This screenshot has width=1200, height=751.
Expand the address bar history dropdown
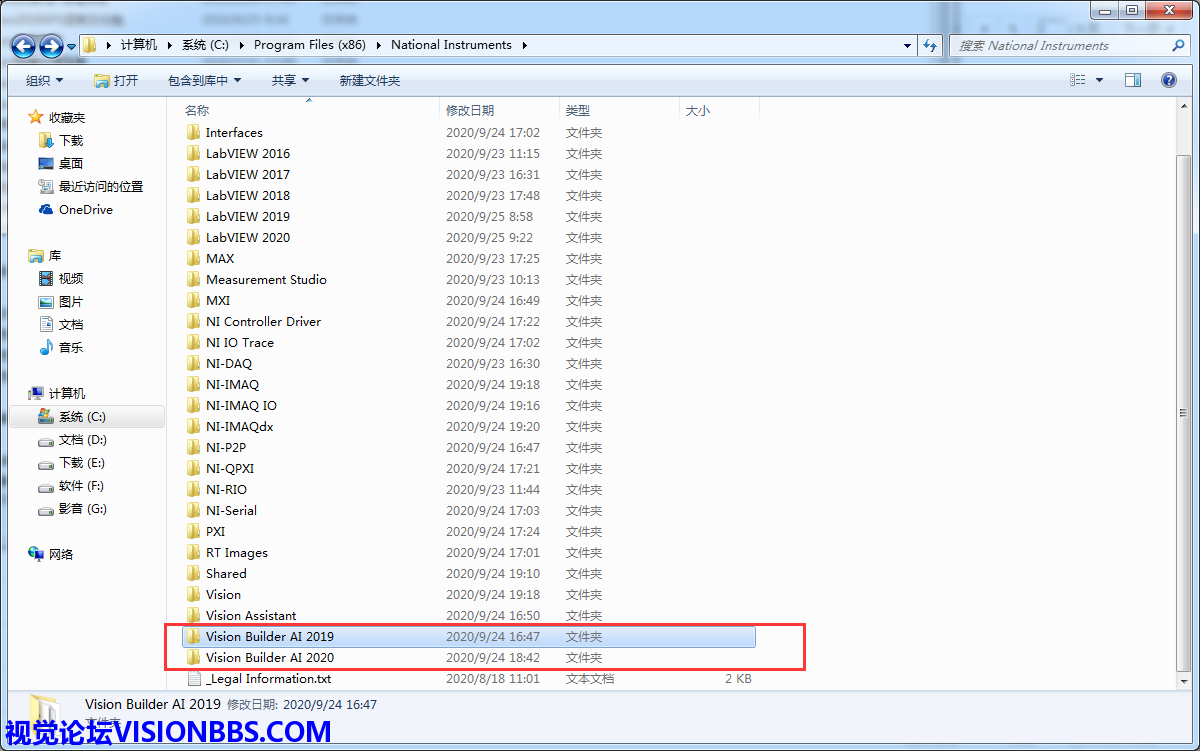point(907,45)
